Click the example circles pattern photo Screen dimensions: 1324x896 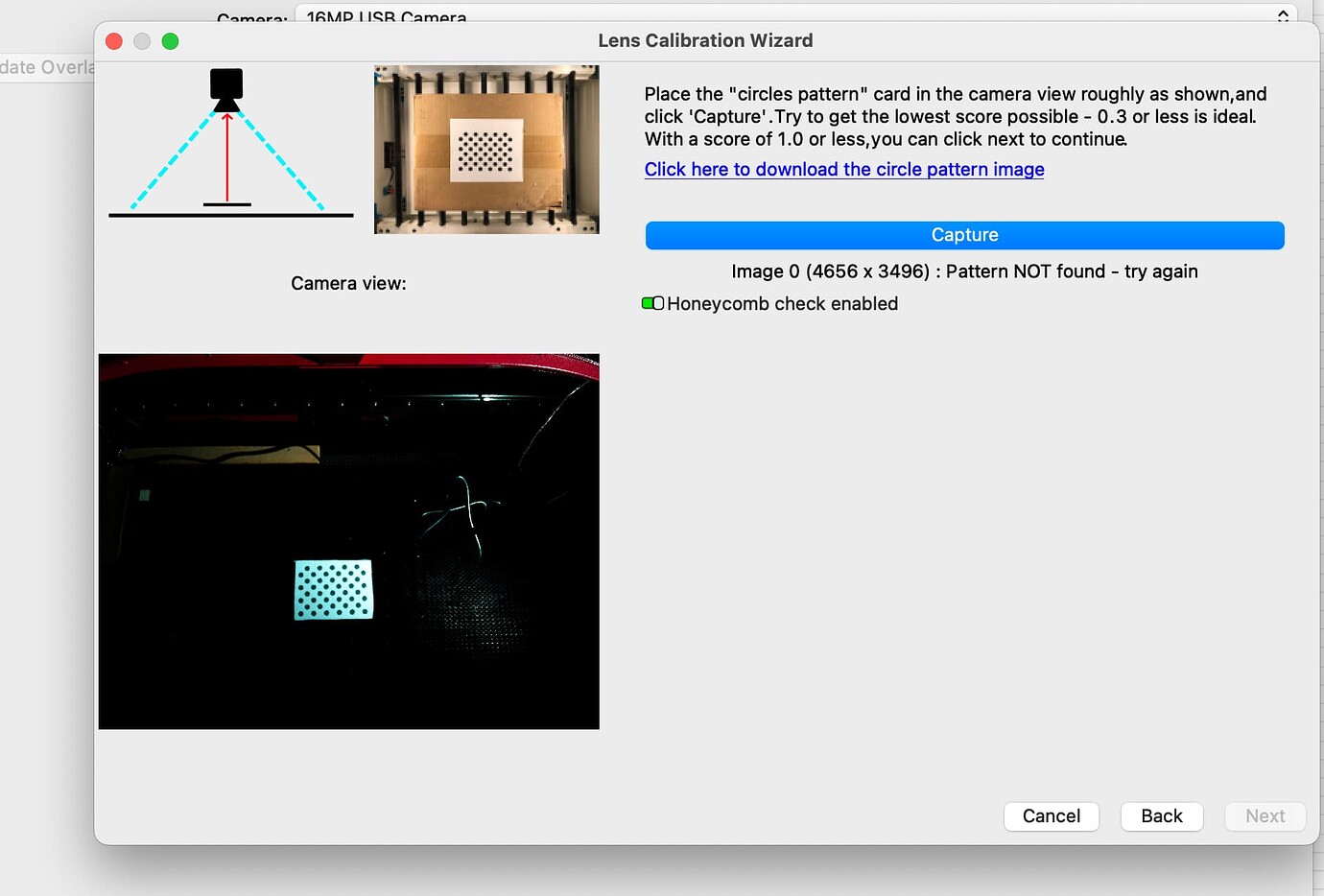click(x=485, y=149)
